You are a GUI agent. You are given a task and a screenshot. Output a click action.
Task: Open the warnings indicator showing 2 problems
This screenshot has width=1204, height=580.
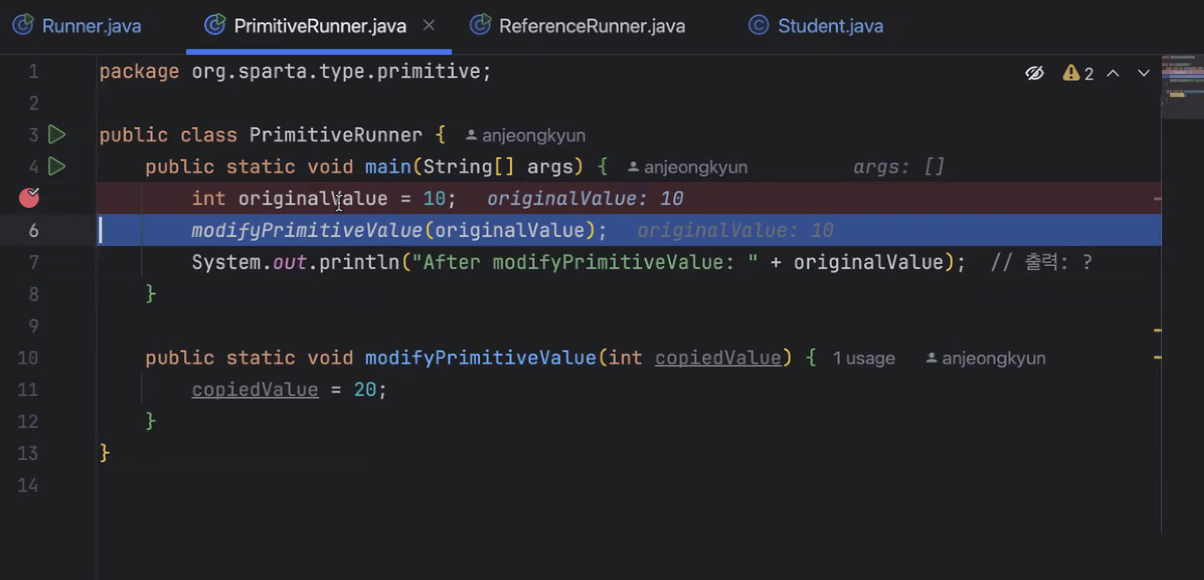point(1078,73)
